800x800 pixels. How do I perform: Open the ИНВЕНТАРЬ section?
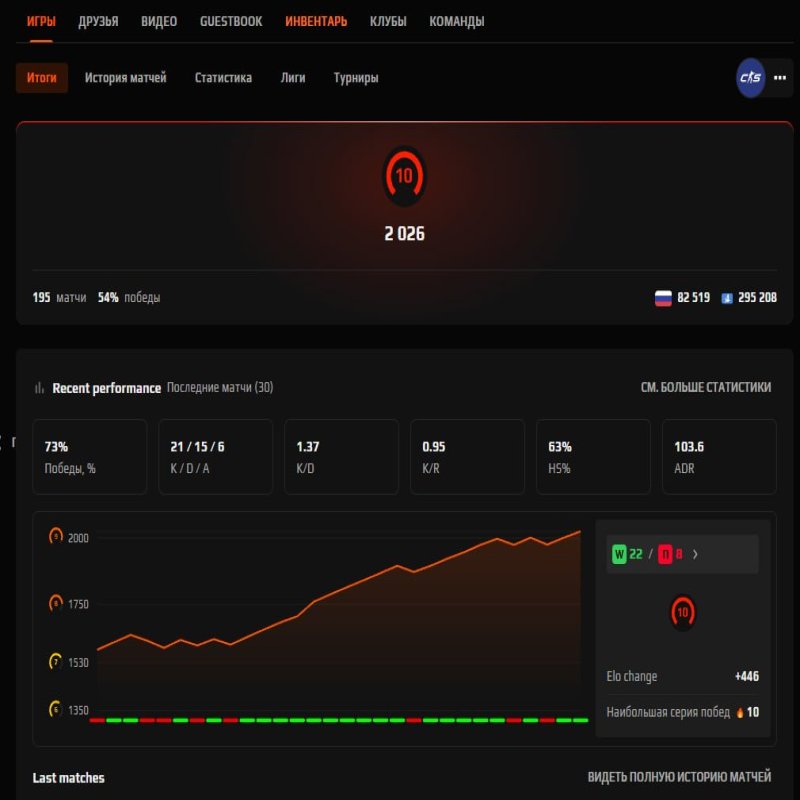[x=315, y=19]
